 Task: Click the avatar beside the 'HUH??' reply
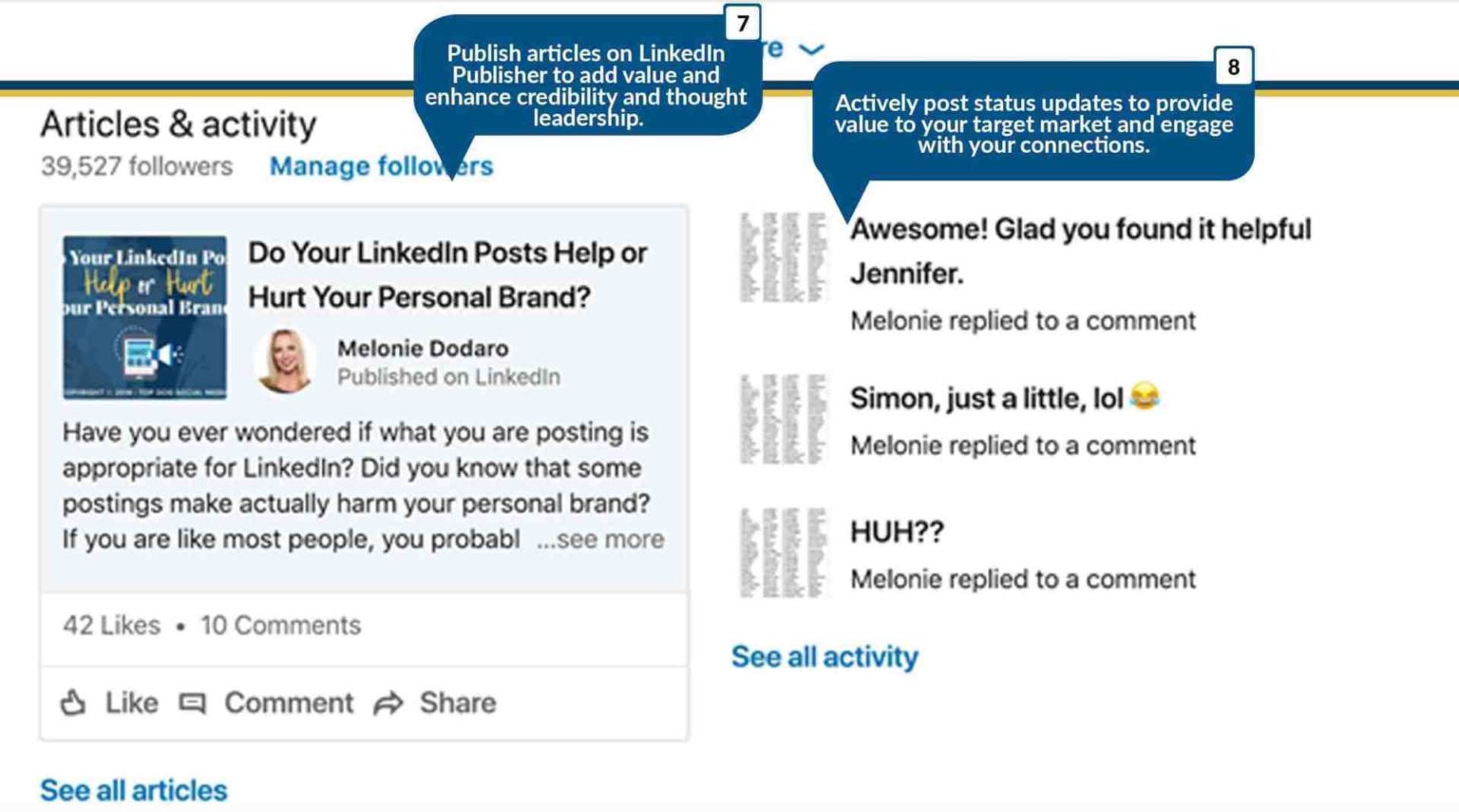tap(784, 553)
